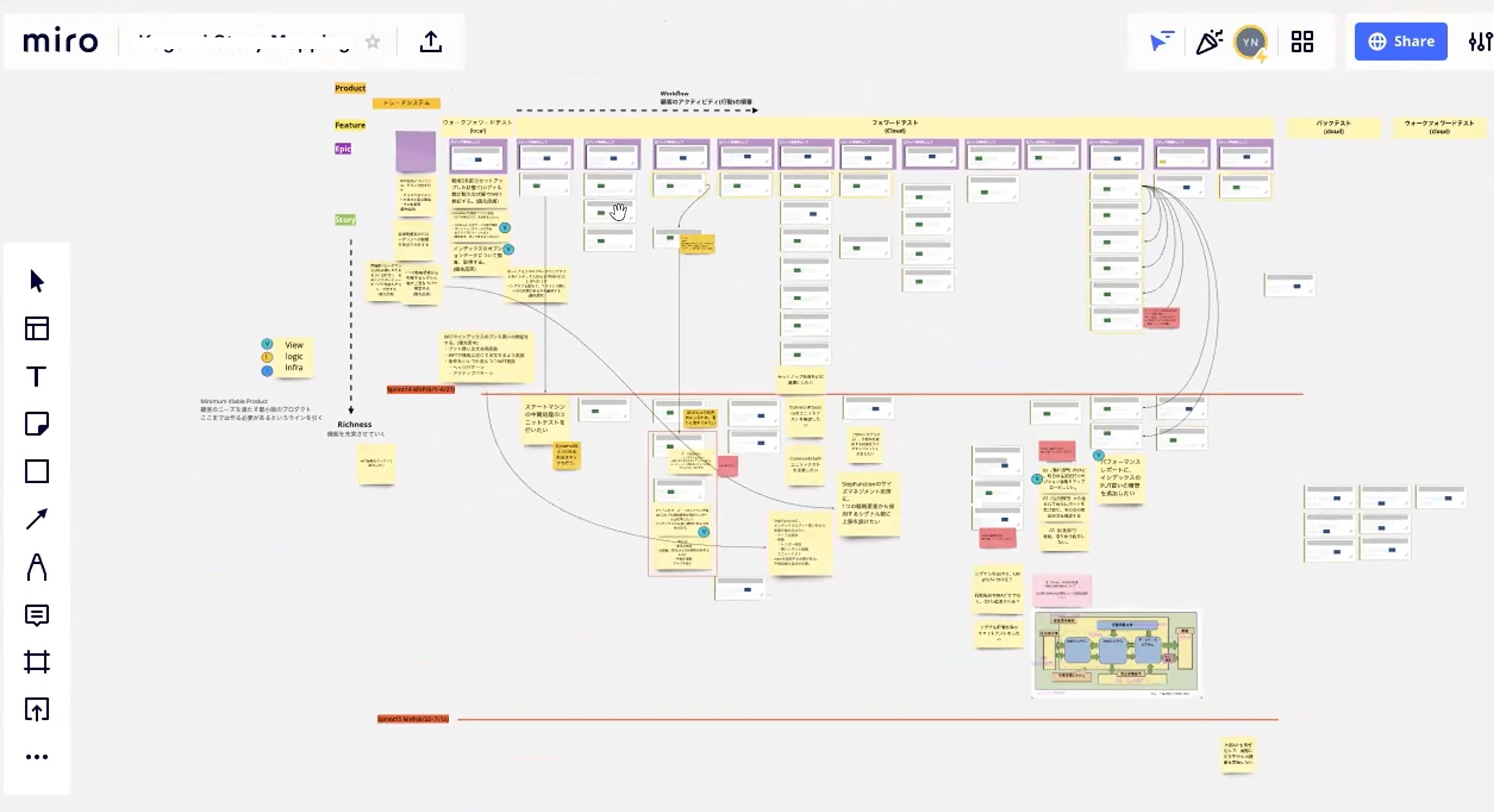Select the Text tool

[37, 376]
